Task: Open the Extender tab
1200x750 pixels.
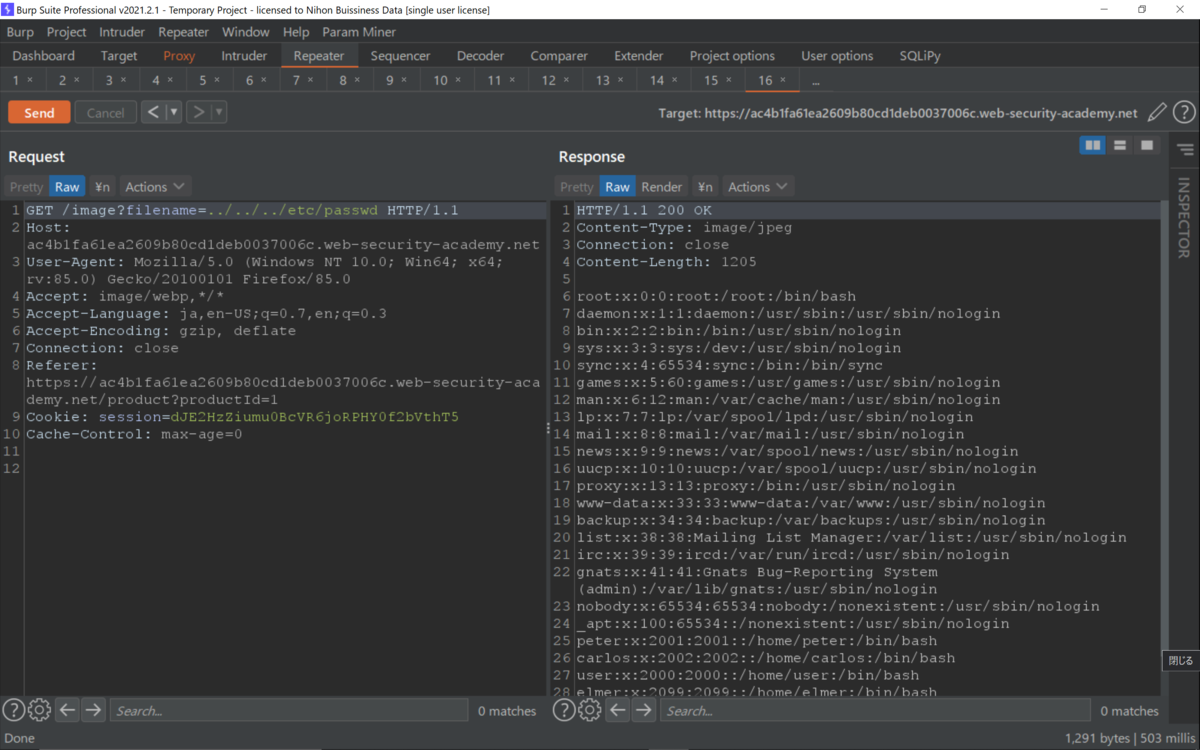Action: [x=639, y=56]
